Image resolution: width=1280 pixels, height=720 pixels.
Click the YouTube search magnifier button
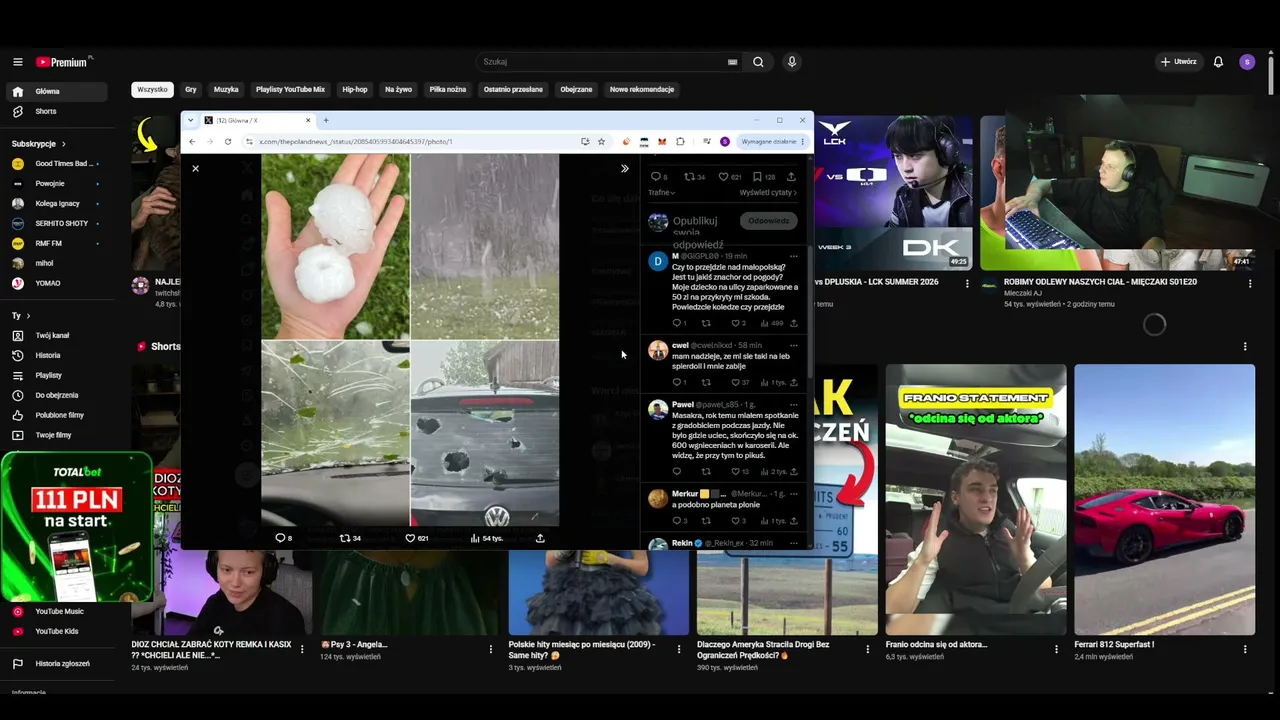(x=758, y=62)
